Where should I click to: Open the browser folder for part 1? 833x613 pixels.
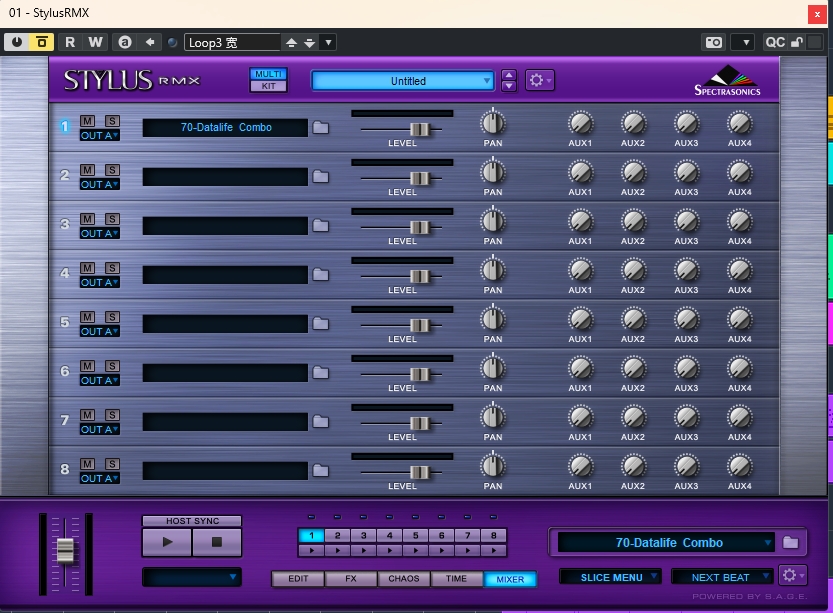(x=320, y=127)
